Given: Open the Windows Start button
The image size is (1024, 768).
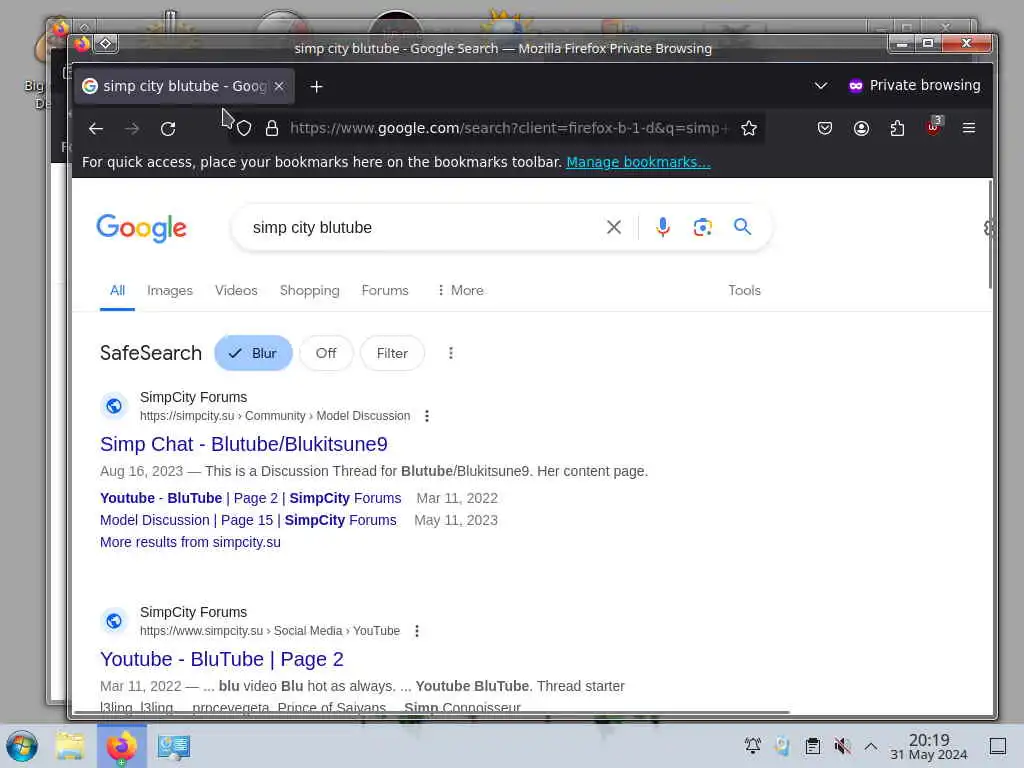Looking at the screenshot, I should pyautogui.click(x=22, y=746).
